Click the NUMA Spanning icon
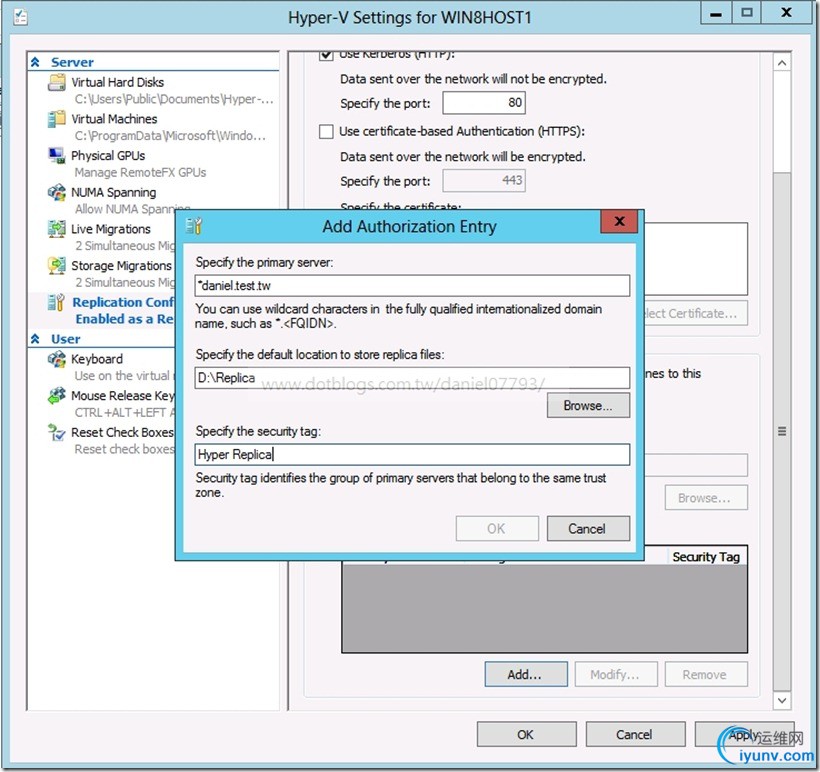 (56, 192)
